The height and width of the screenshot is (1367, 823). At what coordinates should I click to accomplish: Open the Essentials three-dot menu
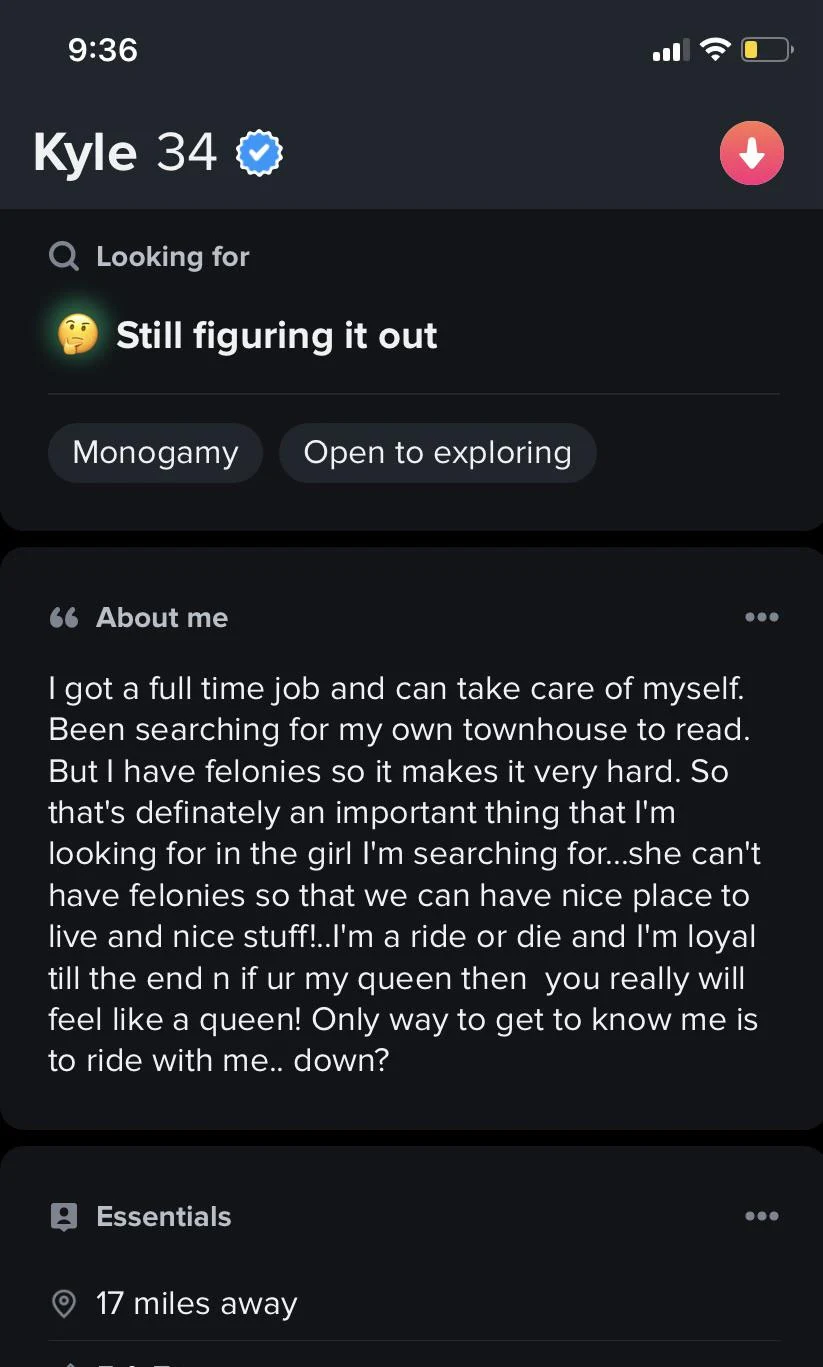[x=761, y=1217]
